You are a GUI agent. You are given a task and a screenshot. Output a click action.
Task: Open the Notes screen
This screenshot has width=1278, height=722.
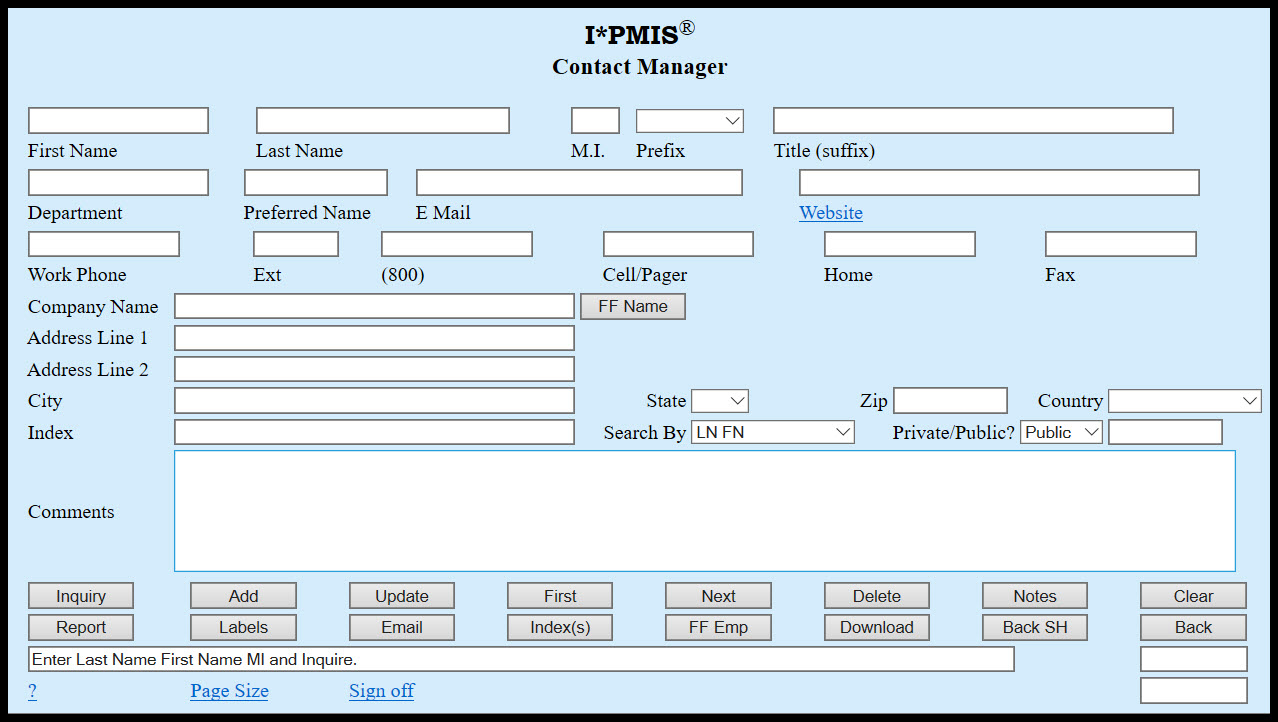click(1034, 595)
